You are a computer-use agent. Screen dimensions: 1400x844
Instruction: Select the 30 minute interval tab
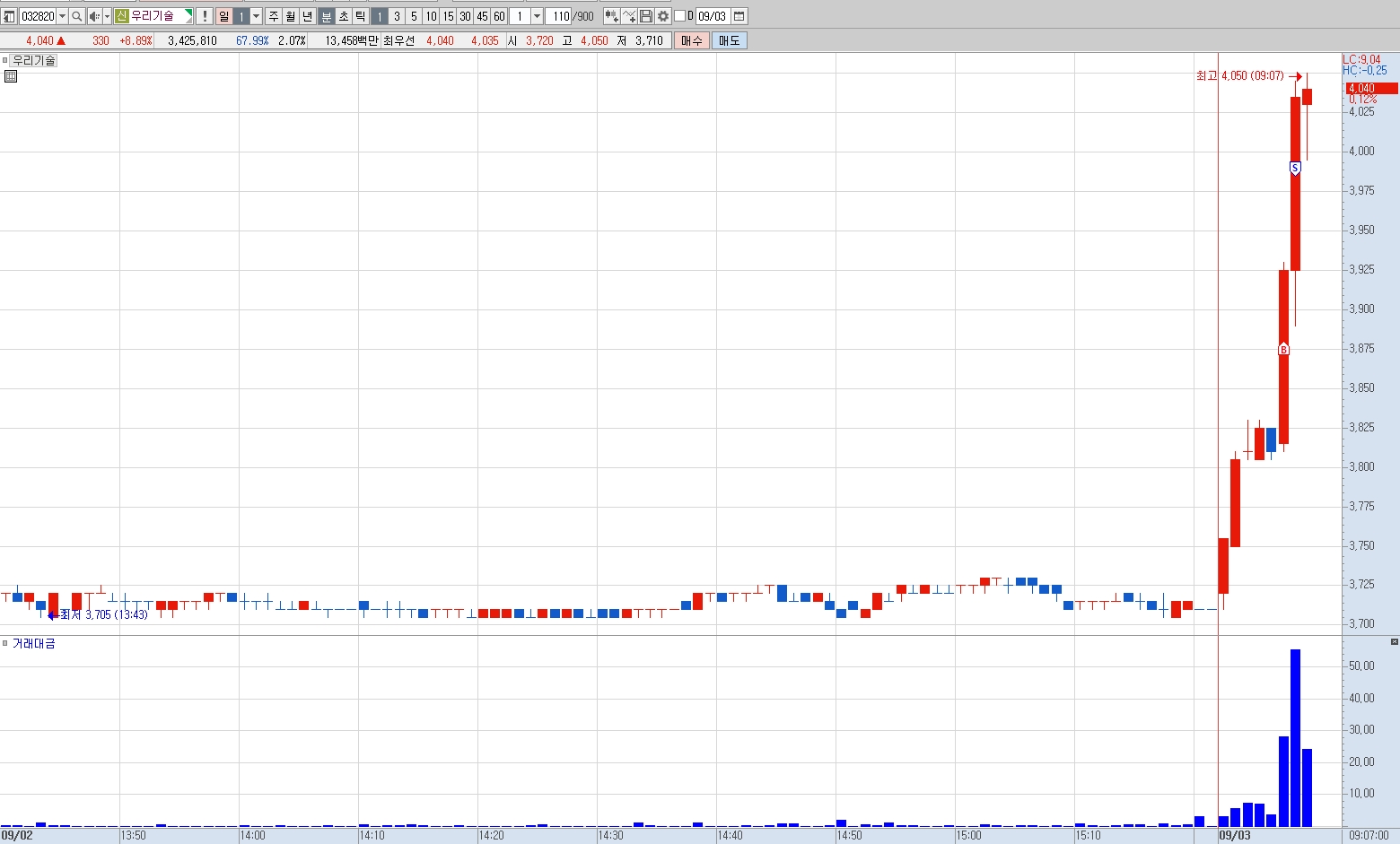(x=465, y=16)
